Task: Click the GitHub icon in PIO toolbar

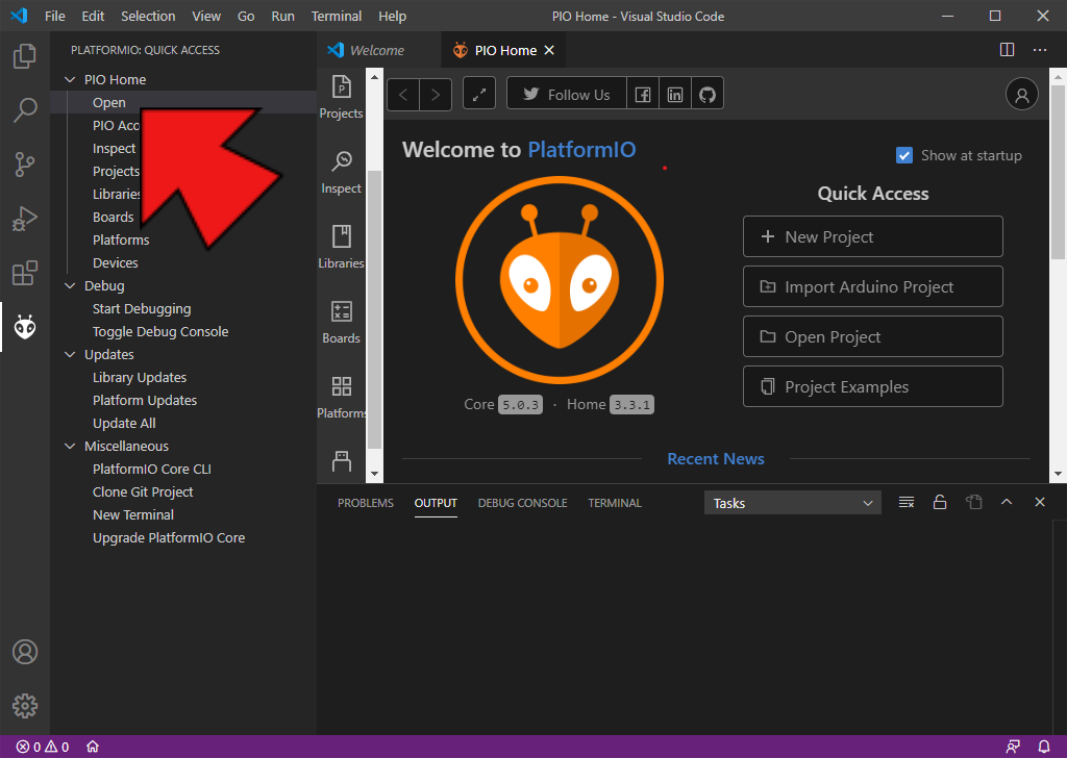Action: (x=708, y=94)
